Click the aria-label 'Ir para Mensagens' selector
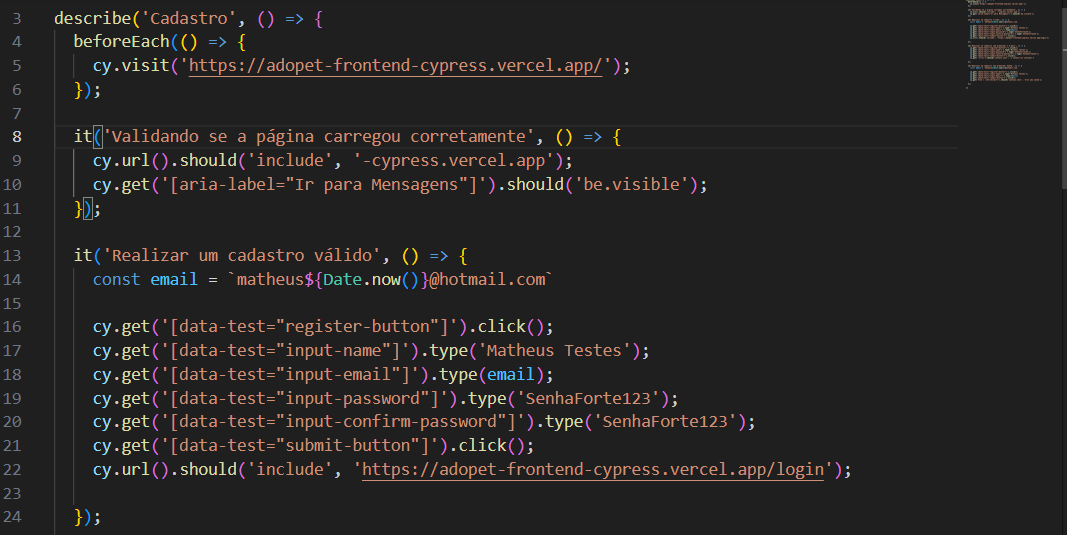The width and height of the screenshot is (1067, 535). (x=323, y=184)
